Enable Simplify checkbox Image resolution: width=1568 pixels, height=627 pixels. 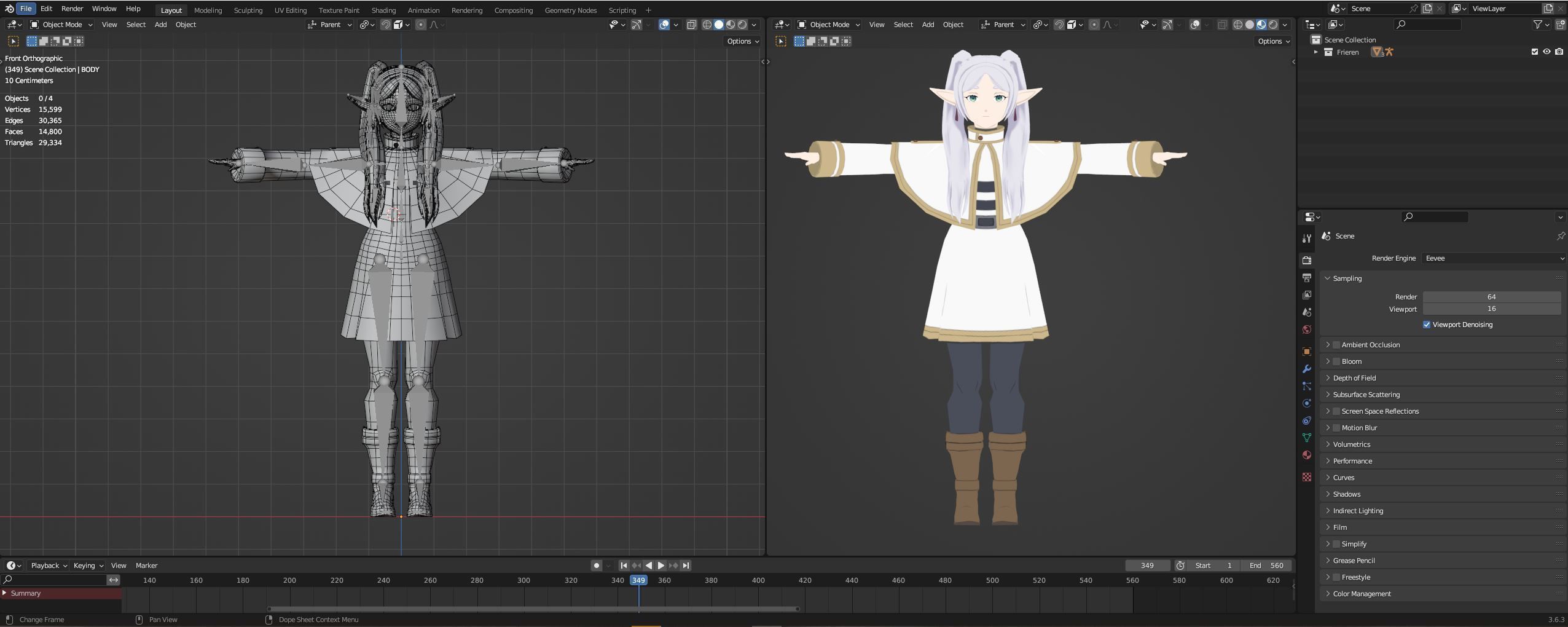point(1336,544)
